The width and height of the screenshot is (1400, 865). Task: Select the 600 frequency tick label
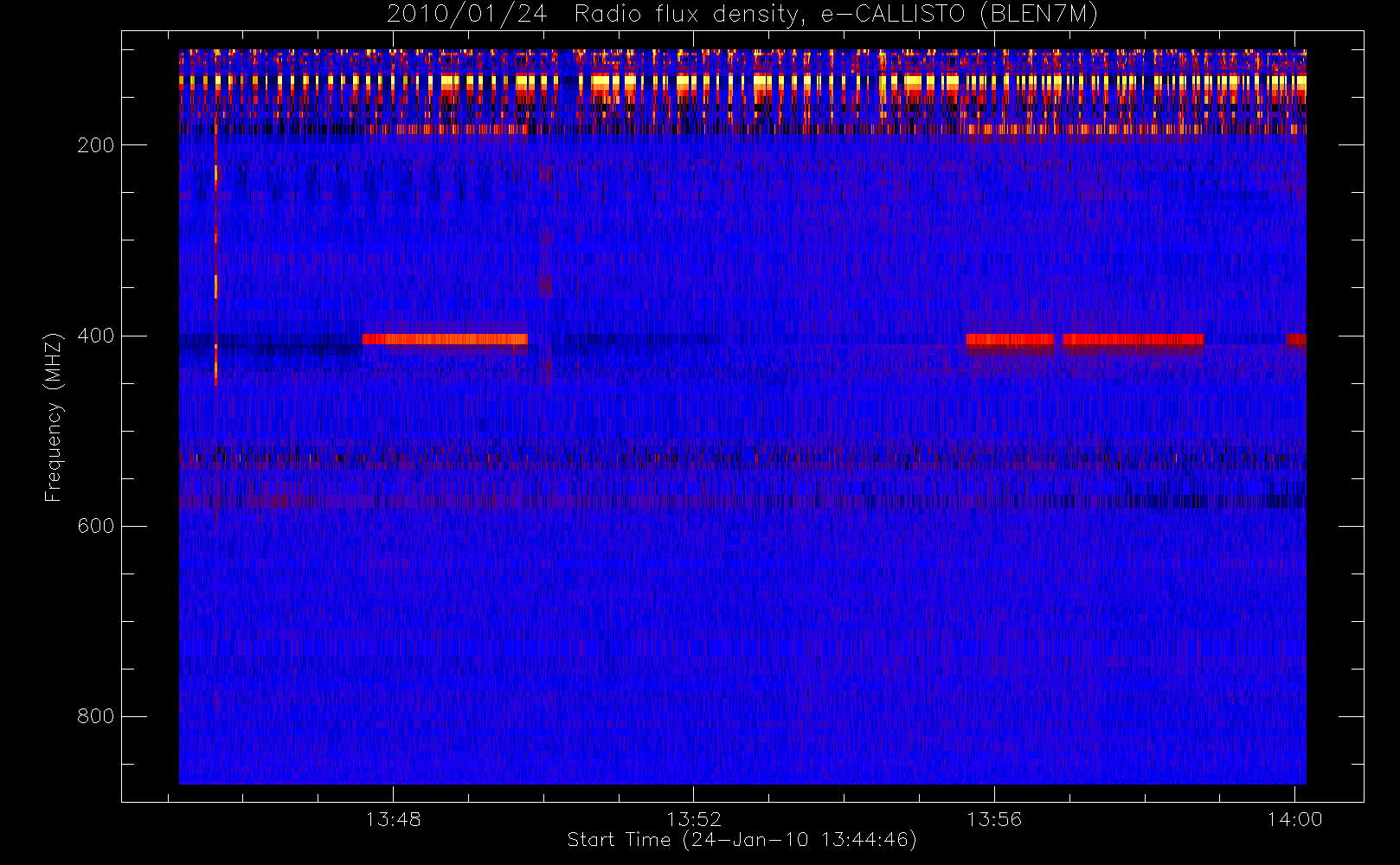tap(96, 526)
